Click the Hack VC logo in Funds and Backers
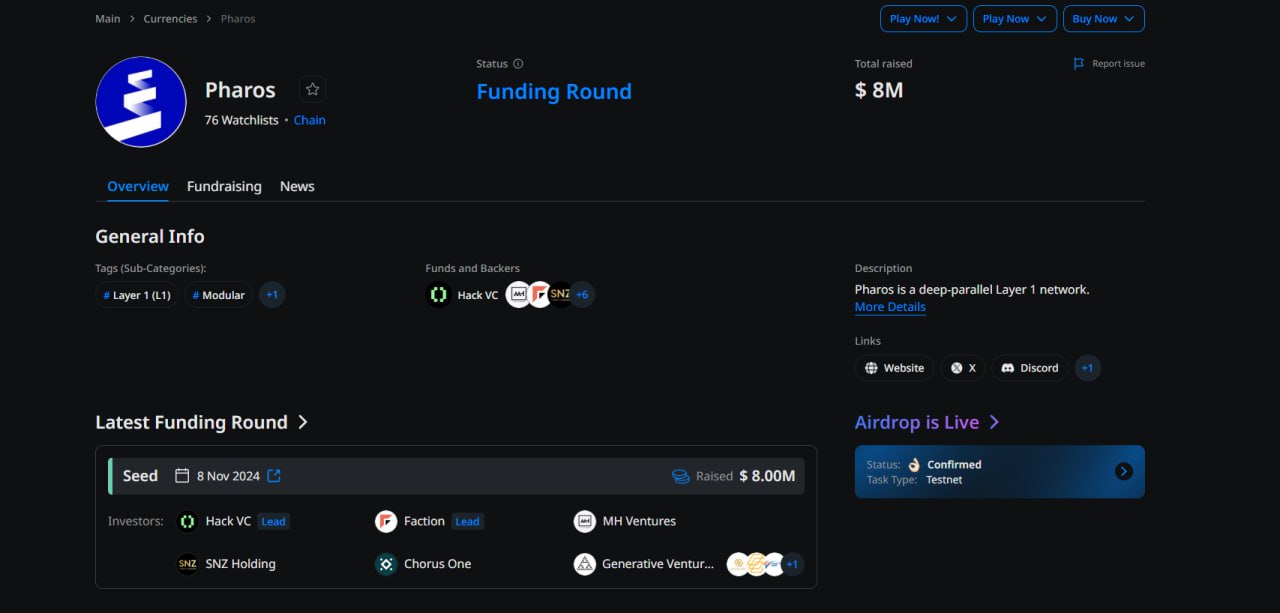 [438, 295]
